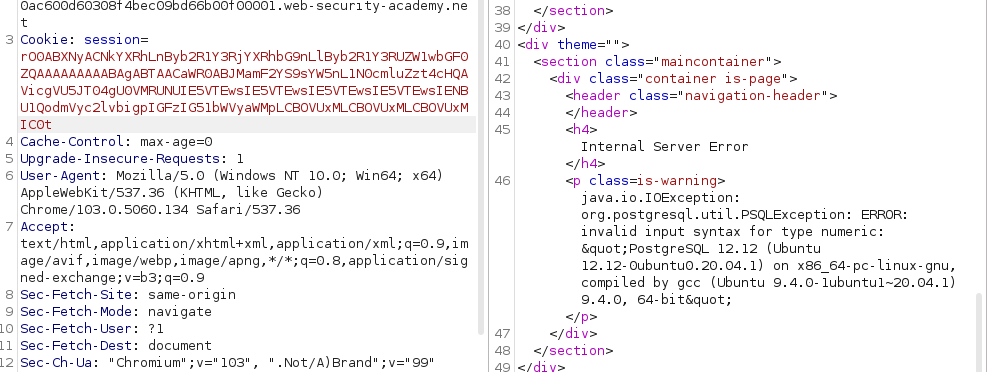Click the "&quot;PostgreSQL 12.12 (Ubuntu" line
Image resolution: width=988 pixels, height=372 pixels.
[x=701, y=249]
